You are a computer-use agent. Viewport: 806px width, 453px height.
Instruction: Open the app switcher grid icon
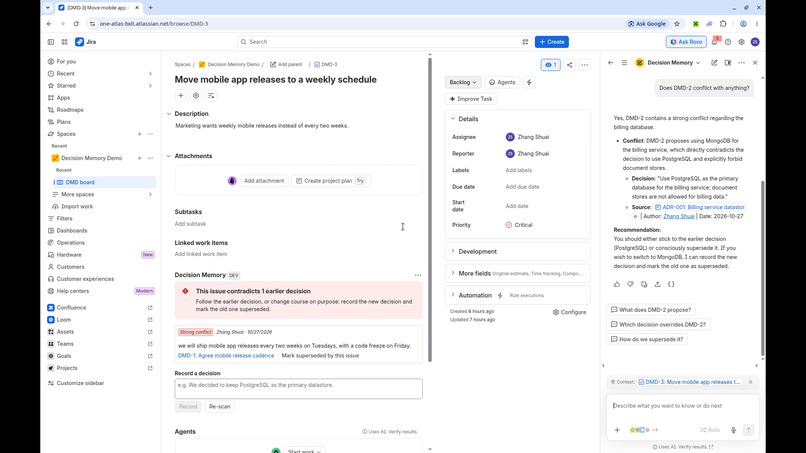click(64, 42)
